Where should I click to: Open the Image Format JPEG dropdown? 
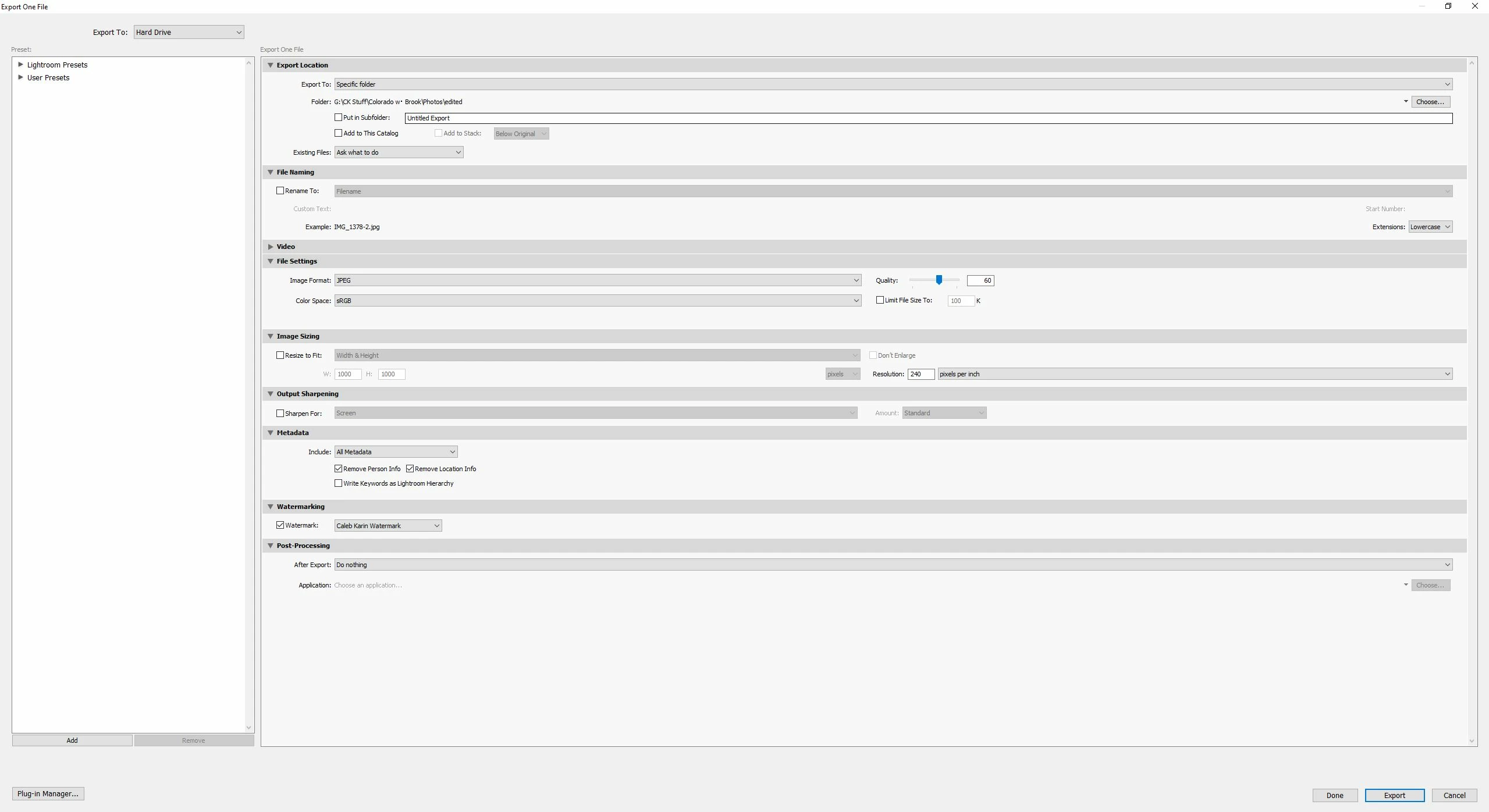coord(597,280)
